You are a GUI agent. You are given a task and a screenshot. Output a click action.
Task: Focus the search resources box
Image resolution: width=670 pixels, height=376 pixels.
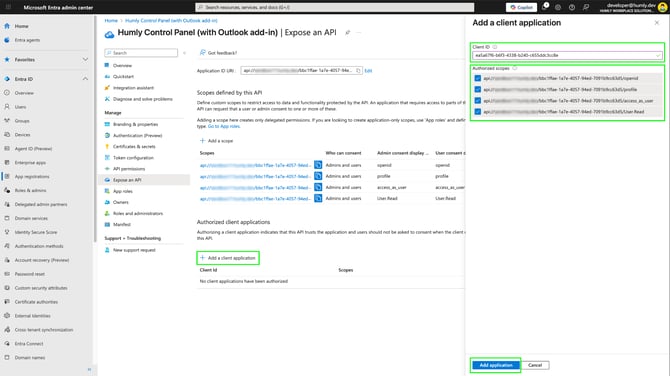[335, 7]
